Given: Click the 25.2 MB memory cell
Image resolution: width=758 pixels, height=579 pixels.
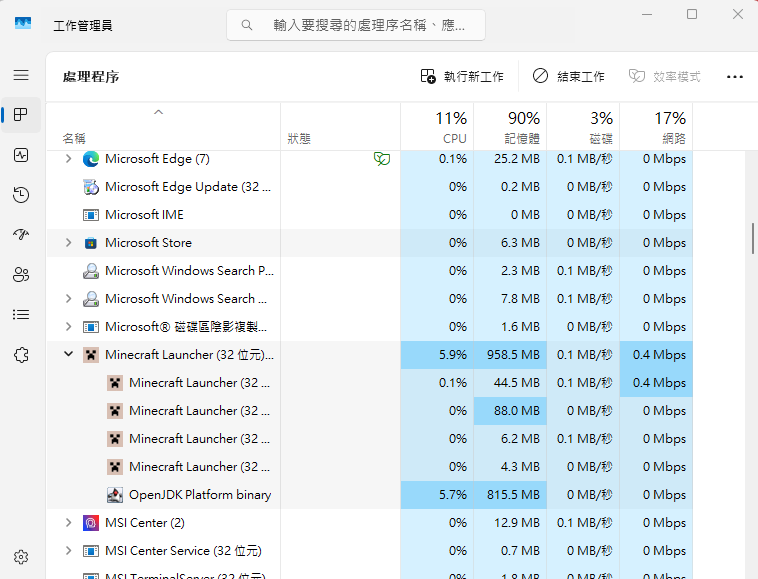Looking at the screenshot, I should tap(510, 159).
